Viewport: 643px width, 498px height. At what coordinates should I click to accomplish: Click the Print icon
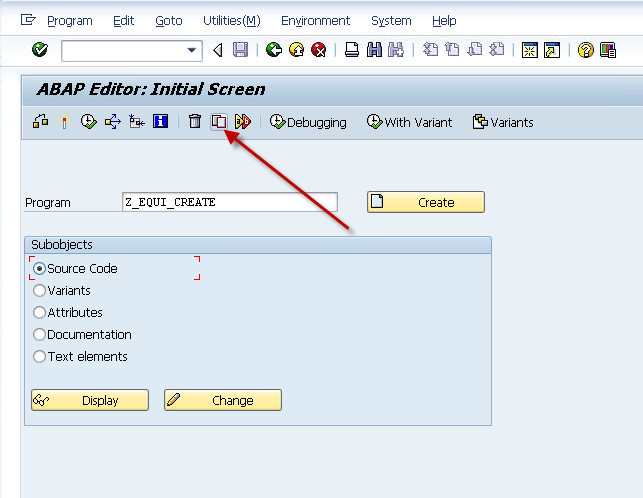[x=352, y=50]
